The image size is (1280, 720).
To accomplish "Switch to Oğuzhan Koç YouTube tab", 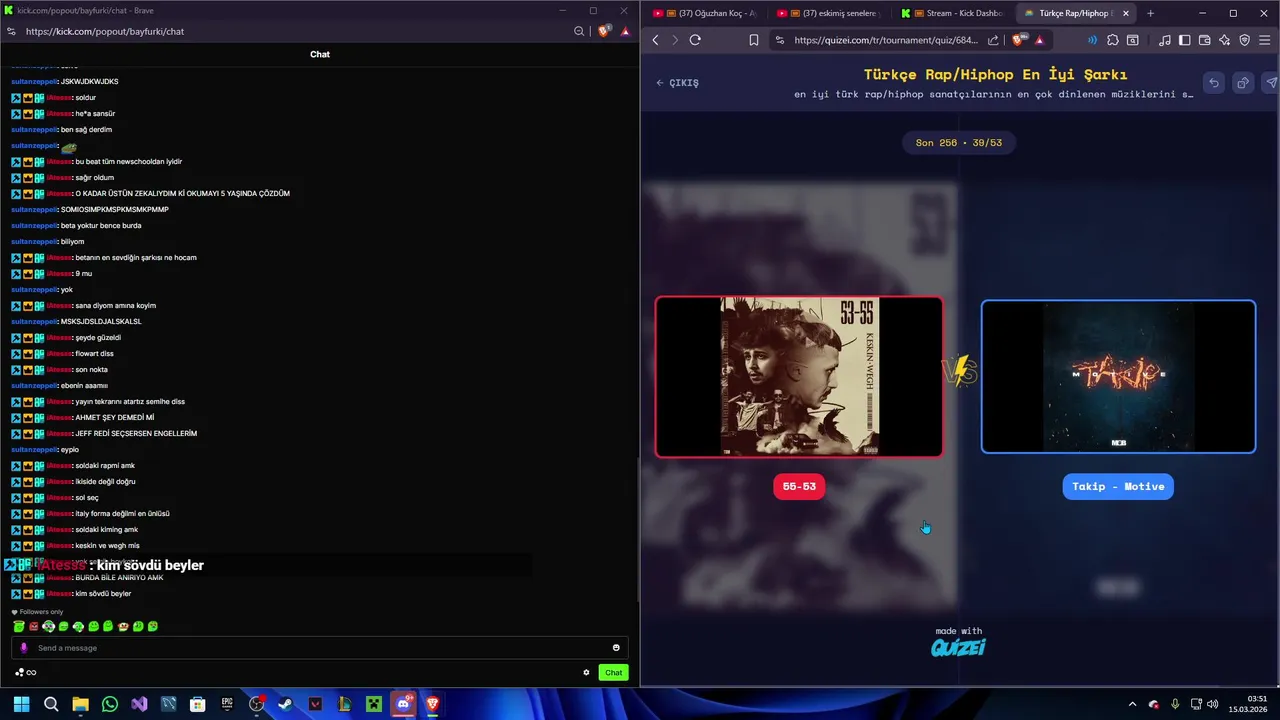I will pyautogui.click(x=704, y=13).
